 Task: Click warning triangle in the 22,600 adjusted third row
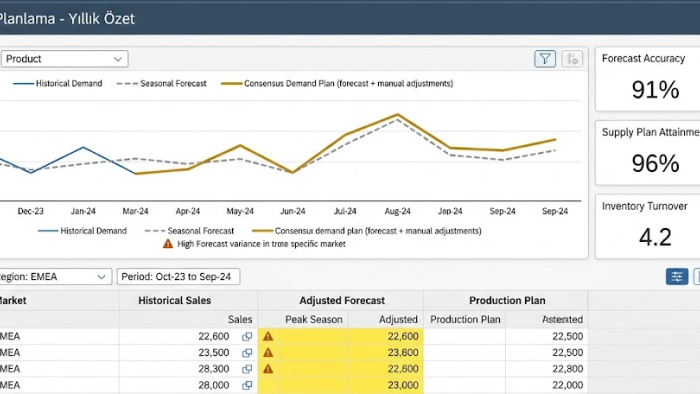pos(268,369)
